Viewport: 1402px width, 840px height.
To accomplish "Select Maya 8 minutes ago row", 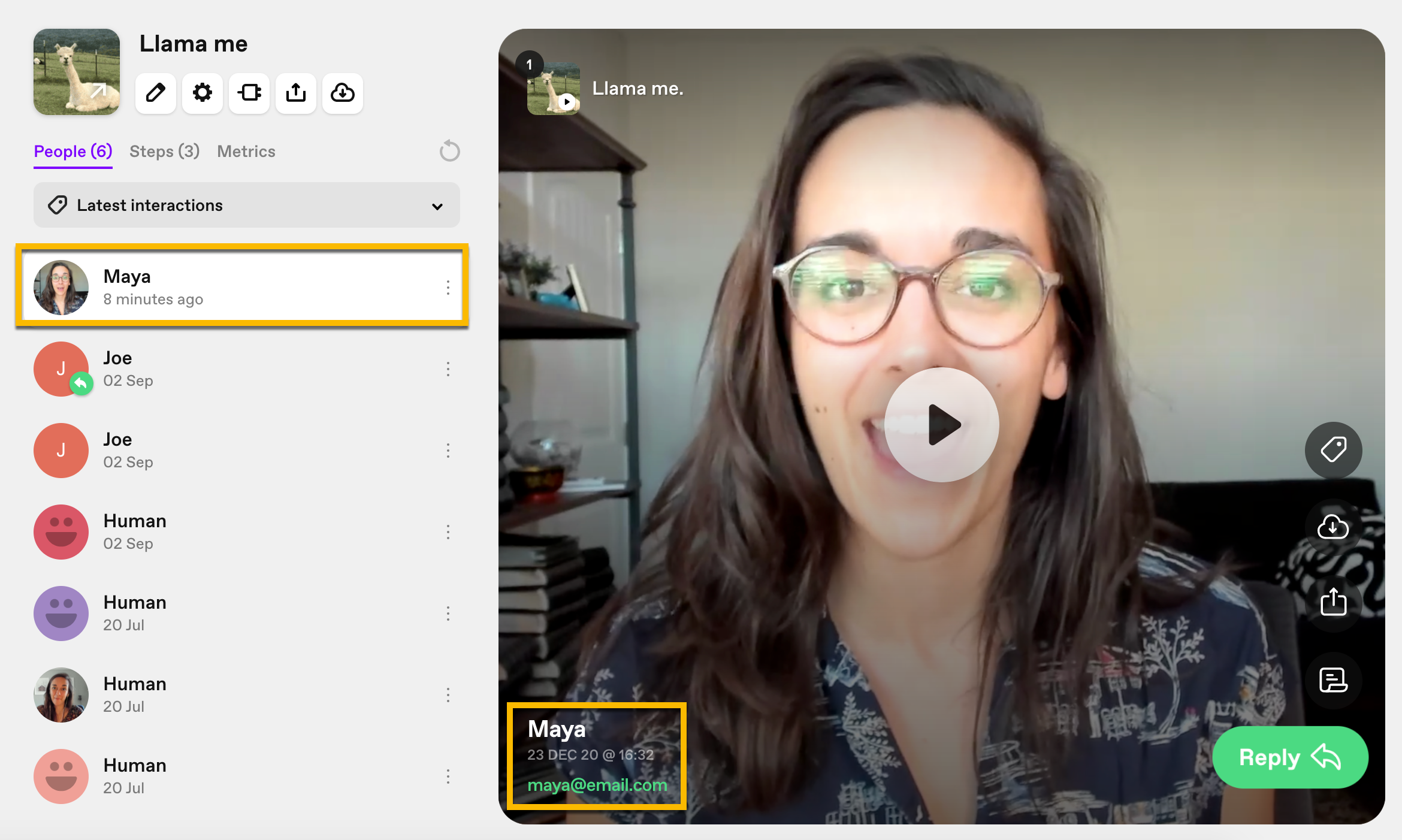I will [x=242, y=288].
